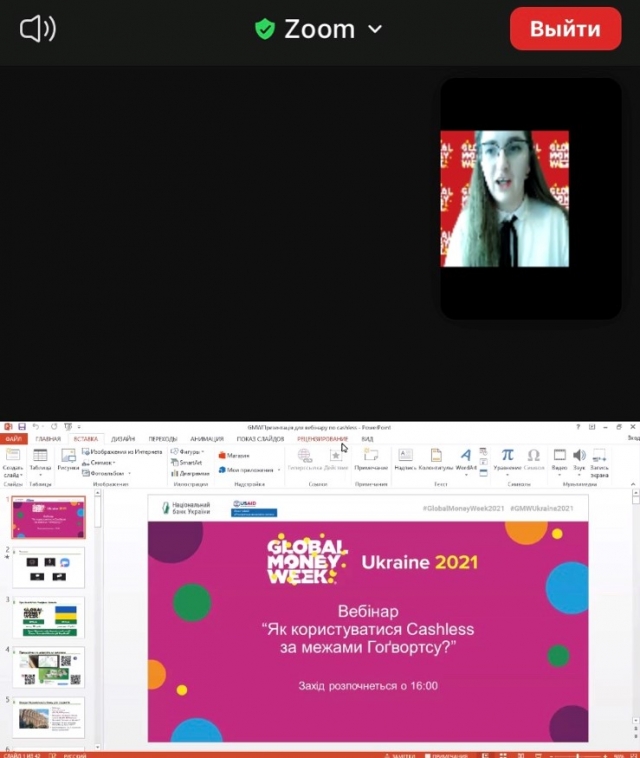Select slide 3 thumbnail with Ukrainian flag

coord(48,617)
